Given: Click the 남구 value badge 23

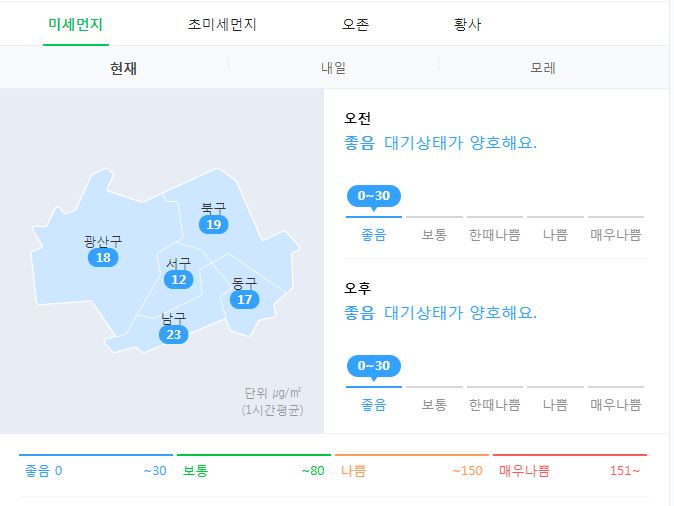Looking at the screenshot, I should click(x=174, y=334).
